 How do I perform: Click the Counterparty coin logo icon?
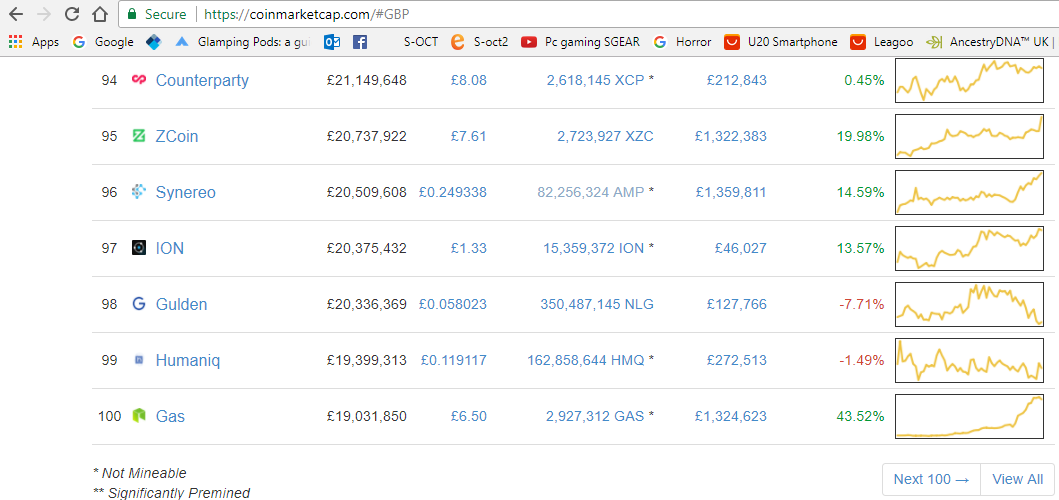point(139,80)
